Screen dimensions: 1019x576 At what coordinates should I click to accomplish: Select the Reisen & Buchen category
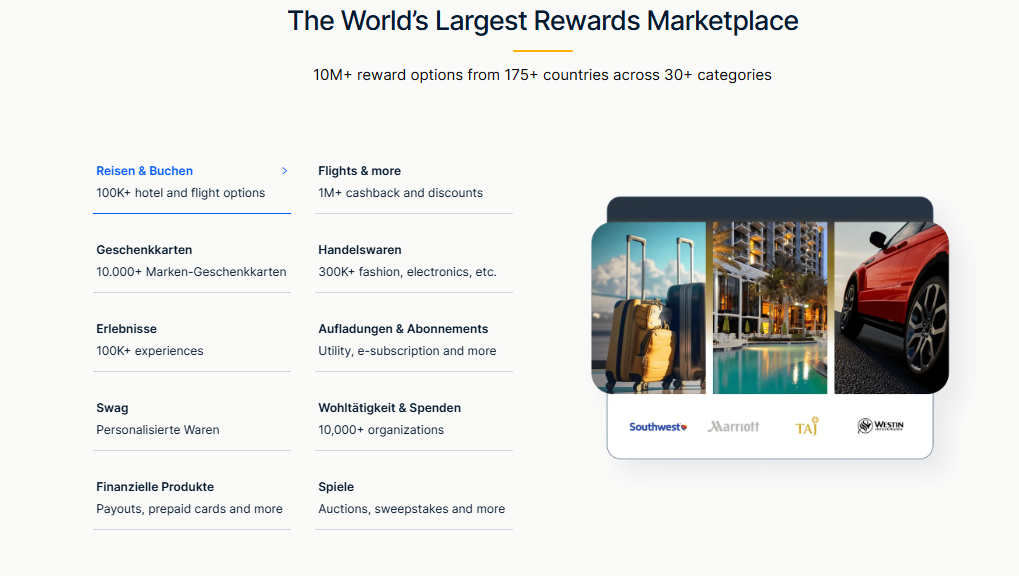pos(145,171)
